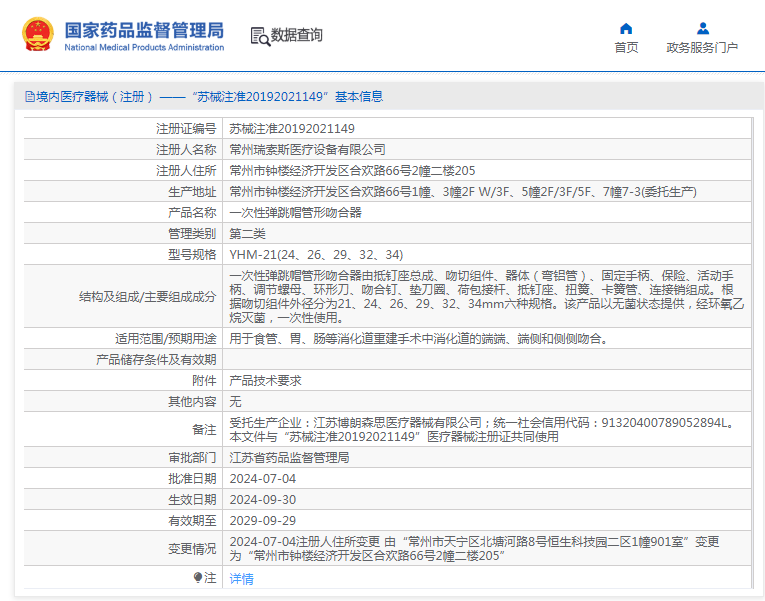Click the 适用范围/预期用途 value text

[x=420, y=339]
